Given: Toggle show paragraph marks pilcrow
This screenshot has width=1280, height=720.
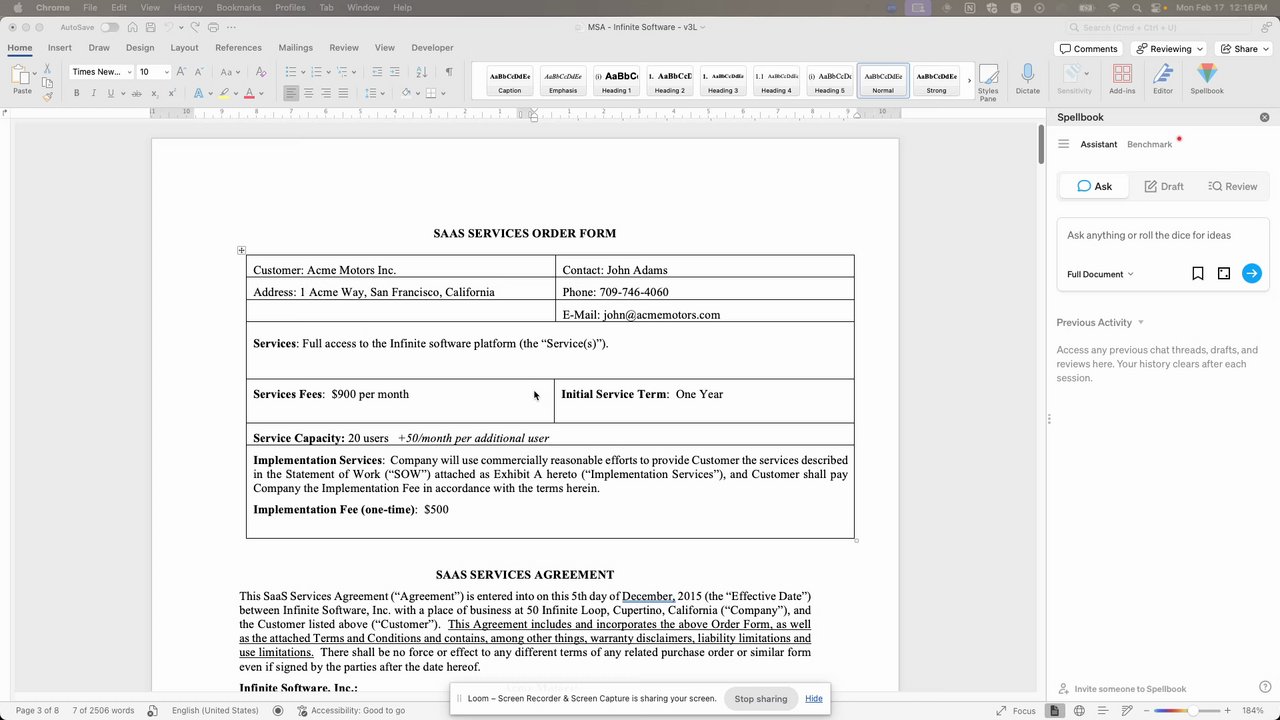Looking at the screenshot, I should [x=449, y=72].
